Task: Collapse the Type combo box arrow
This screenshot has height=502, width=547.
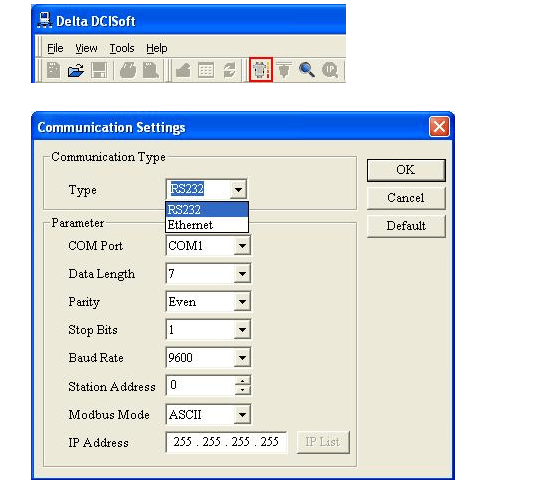Action: coord(238,189)
